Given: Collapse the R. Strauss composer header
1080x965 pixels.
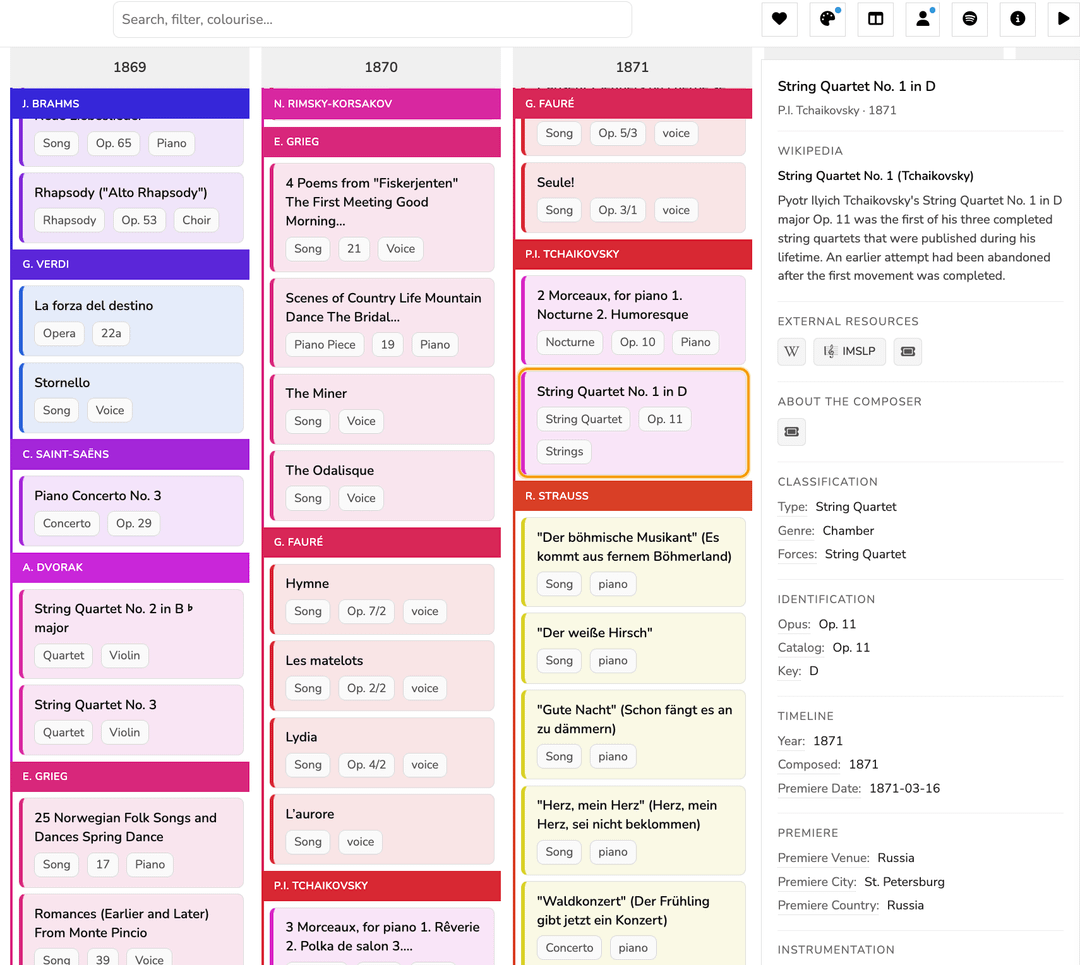Looking at the screenshot, I should point(632,496).
